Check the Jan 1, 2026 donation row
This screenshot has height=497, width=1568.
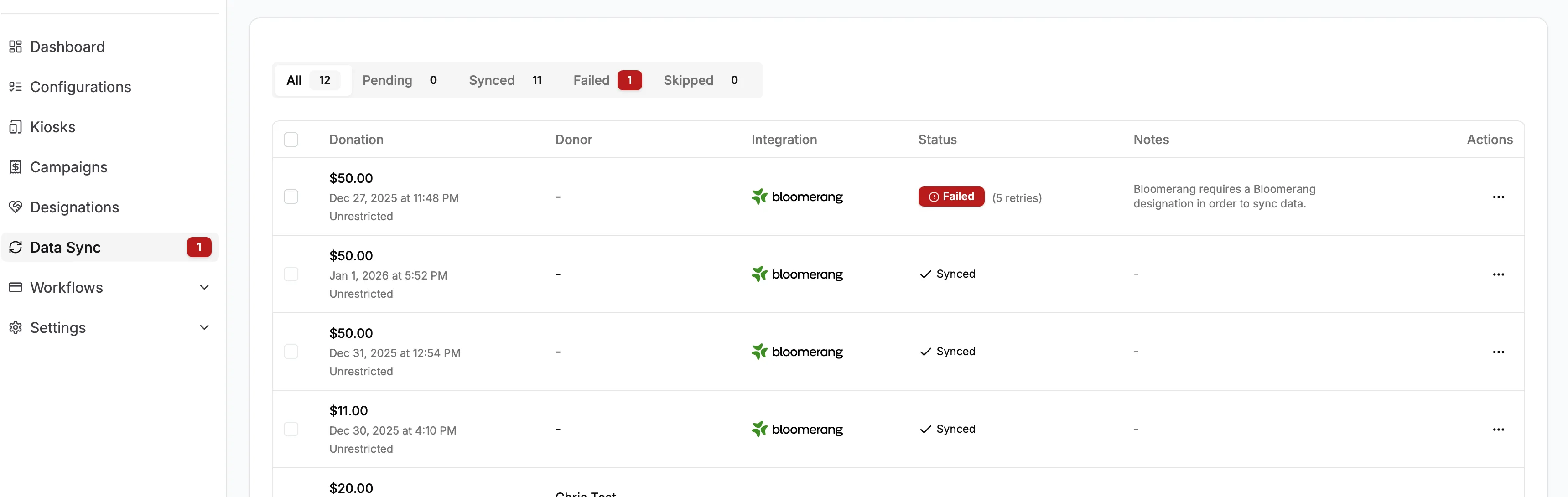tap(291, 274)
